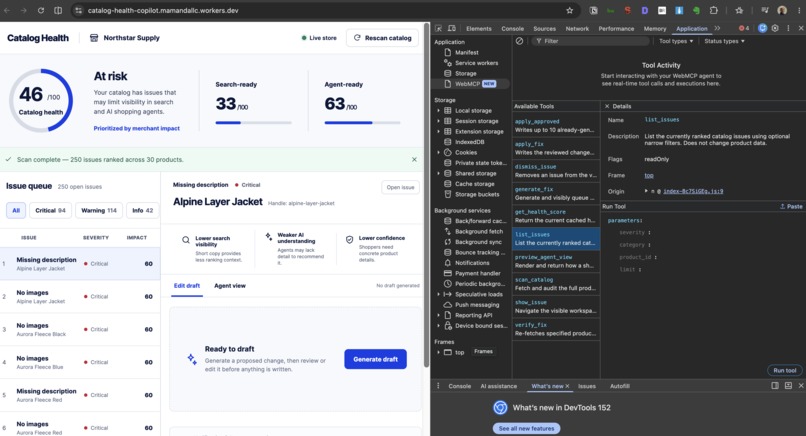The image size is (806, 436).
Task: Switch to the Elements panel tab
Action: (479, 29)
